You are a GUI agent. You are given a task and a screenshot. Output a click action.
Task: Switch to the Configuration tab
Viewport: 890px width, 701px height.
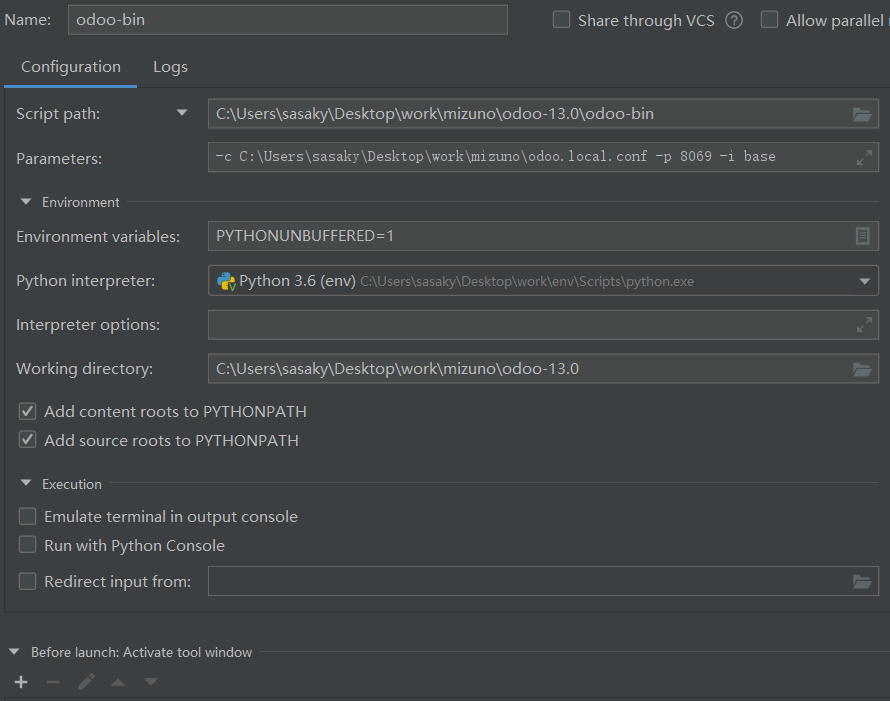point(71,67)
